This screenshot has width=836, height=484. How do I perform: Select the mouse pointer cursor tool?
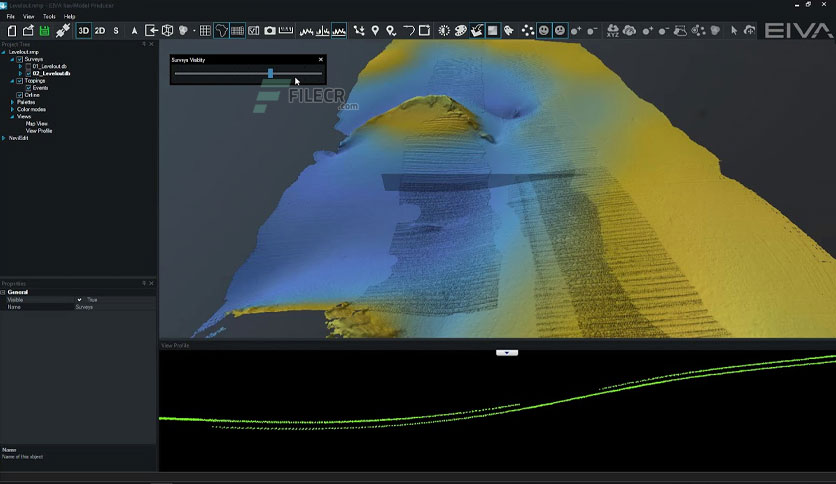[x=734, y=31]
